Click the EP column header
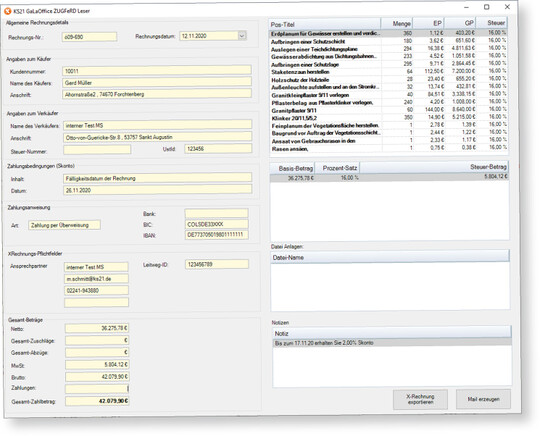540x436 pixels. click(428, 23)
